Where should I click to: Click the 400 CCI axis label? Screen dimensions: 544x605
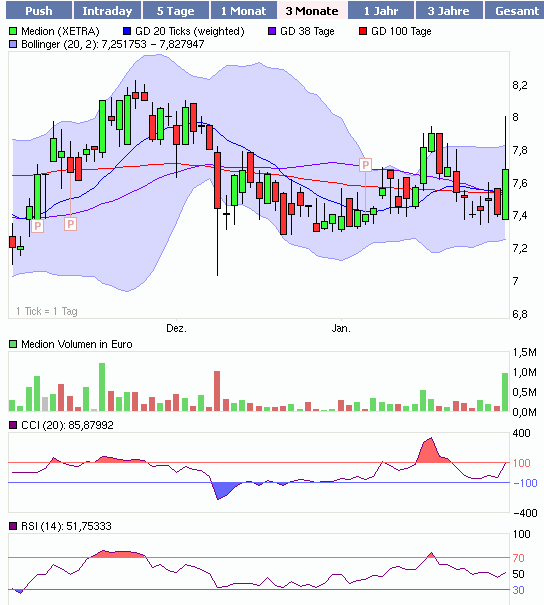521,433
